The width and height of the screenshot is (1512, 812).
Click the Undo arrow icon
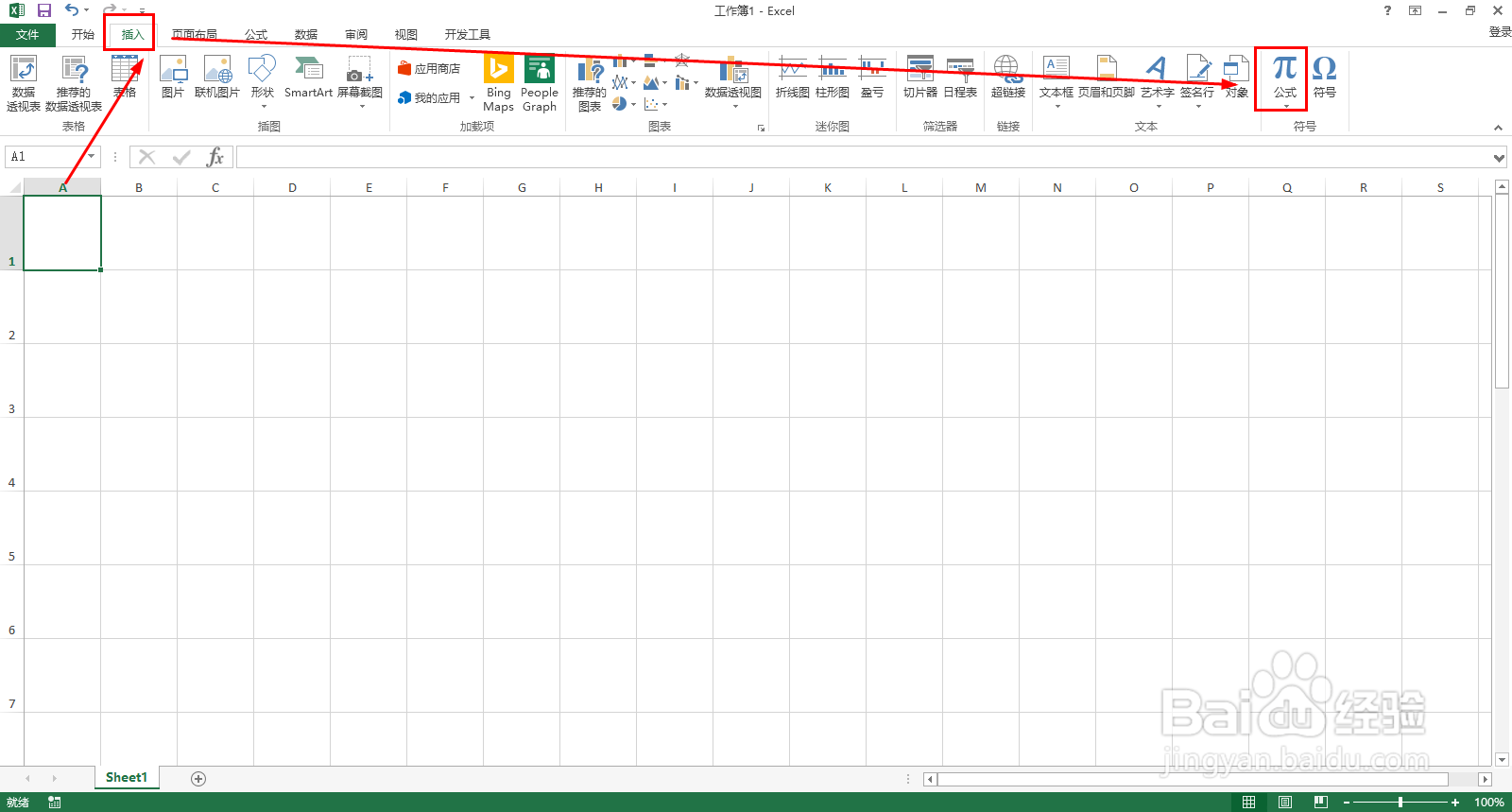click(x=72, y=10)
